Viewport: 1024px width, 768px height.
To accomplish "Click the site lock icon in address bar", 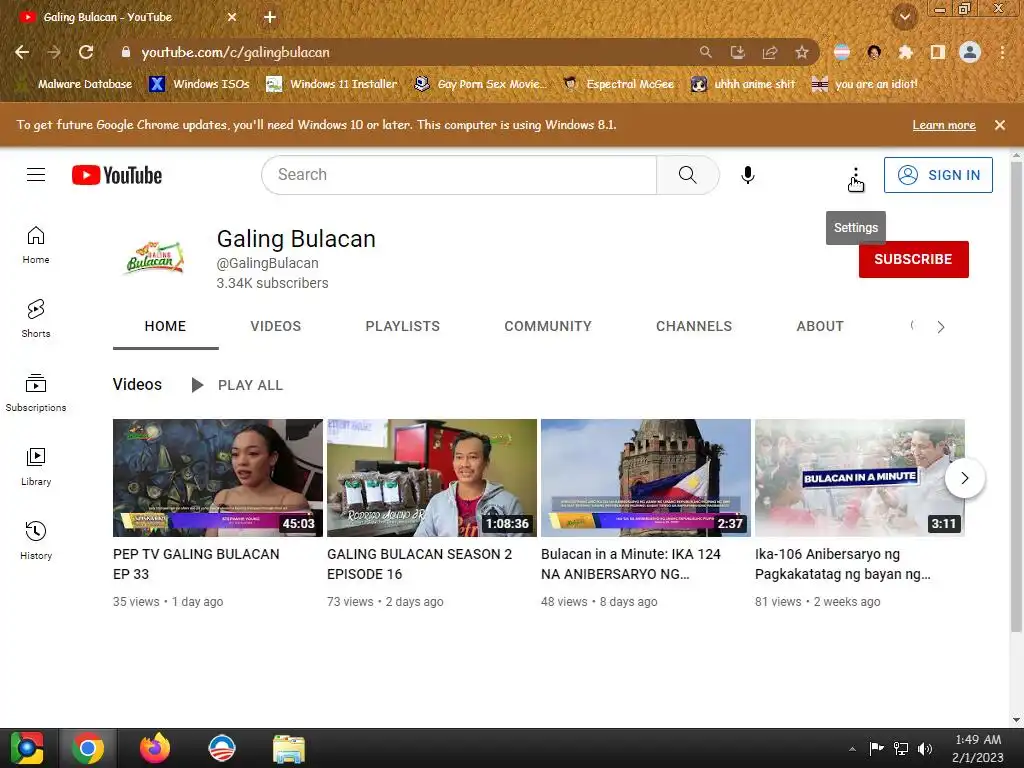I will click(x=126, y=52).
